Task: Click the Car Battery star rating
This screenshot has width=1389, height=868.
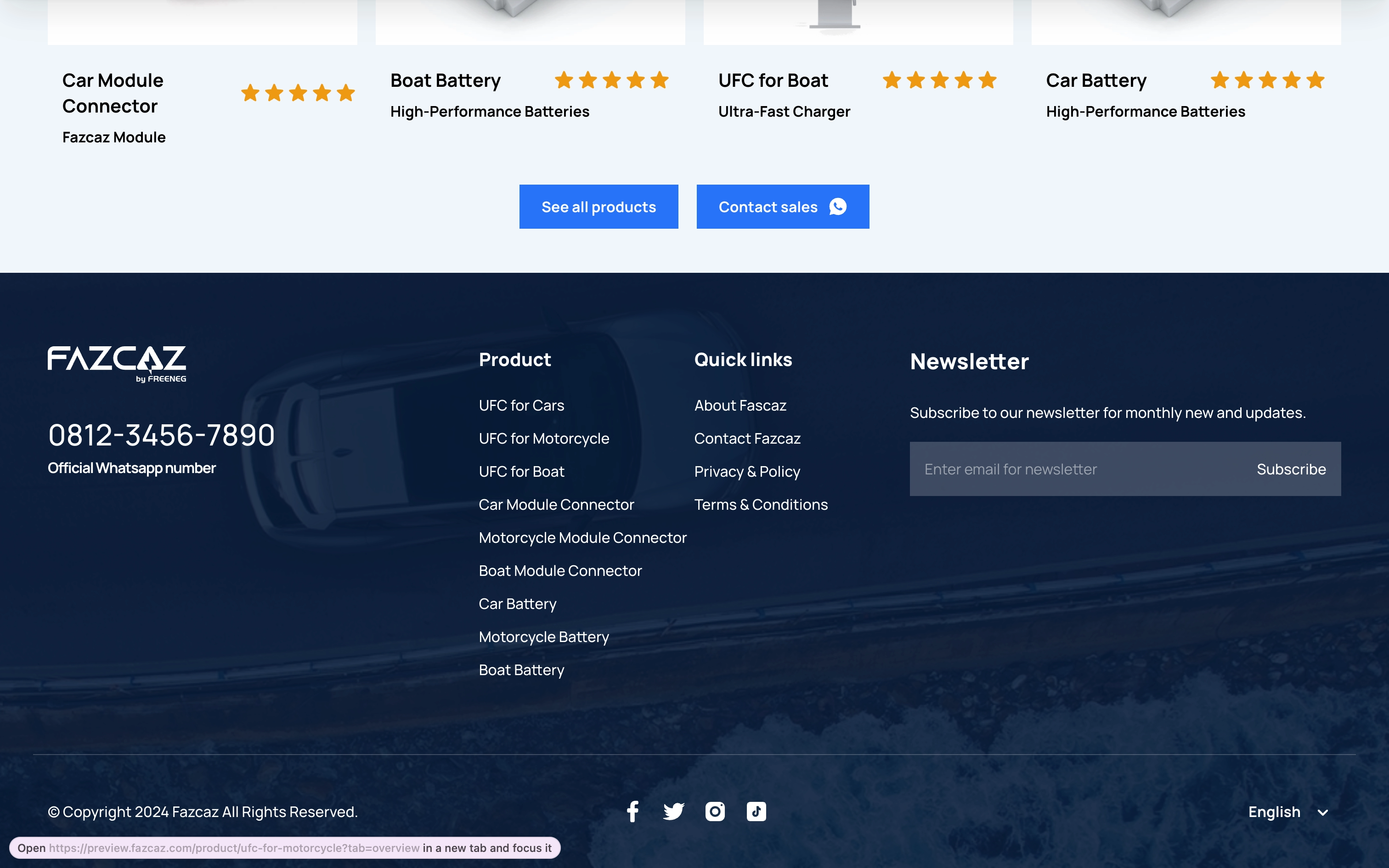Action: 1267,80
